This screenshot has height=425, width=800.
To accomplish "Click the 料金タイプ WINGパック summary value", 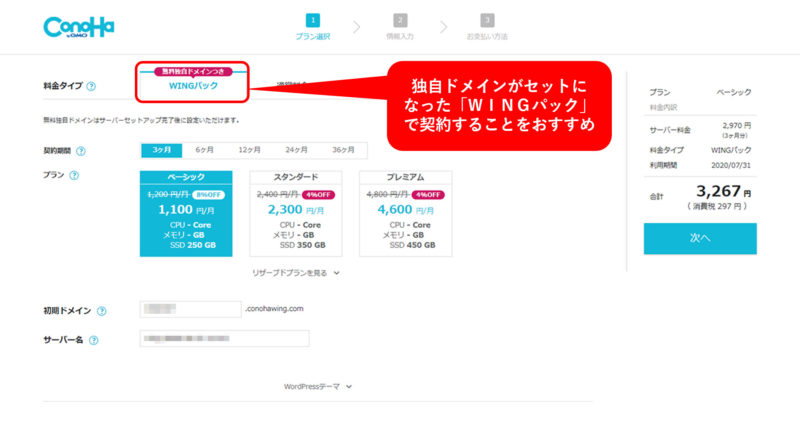I will (731, 151).
